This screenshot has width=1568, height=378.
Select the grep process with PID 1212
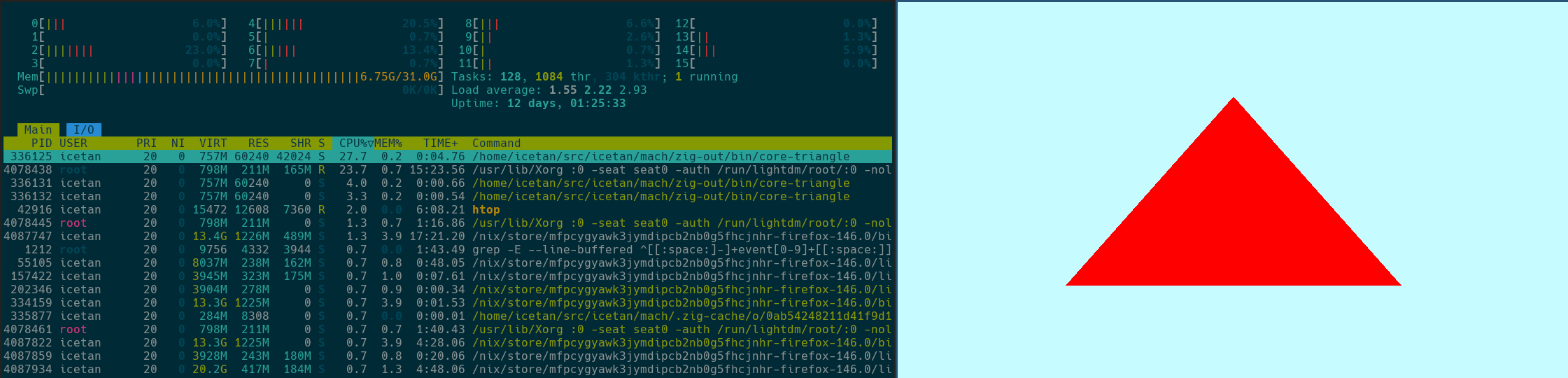pos(448,250)
